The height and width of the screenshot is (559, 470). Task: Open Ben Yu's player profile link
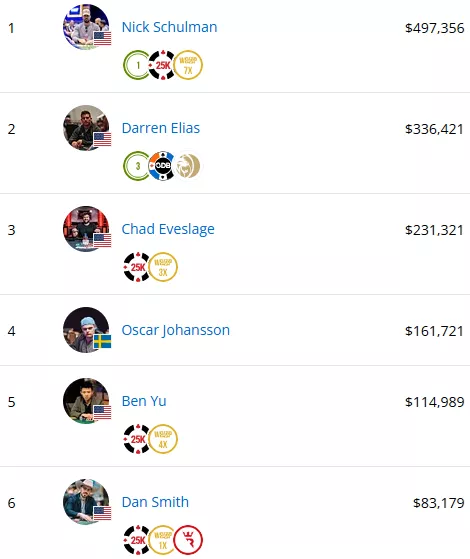[x=144, y=401]
